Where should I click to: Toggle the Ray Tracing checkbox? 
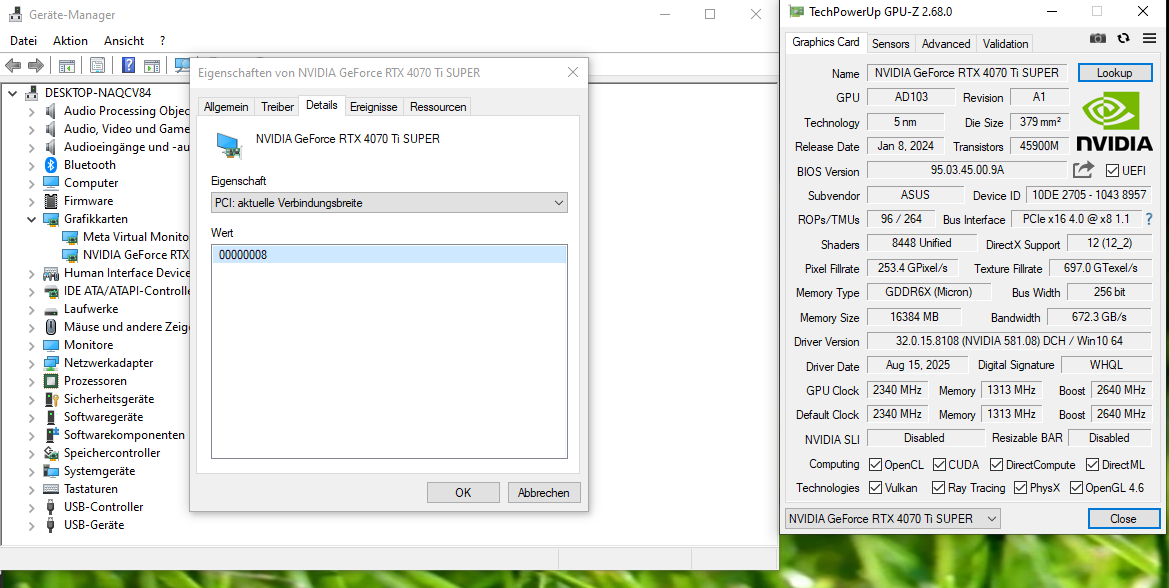pos(939,488)
